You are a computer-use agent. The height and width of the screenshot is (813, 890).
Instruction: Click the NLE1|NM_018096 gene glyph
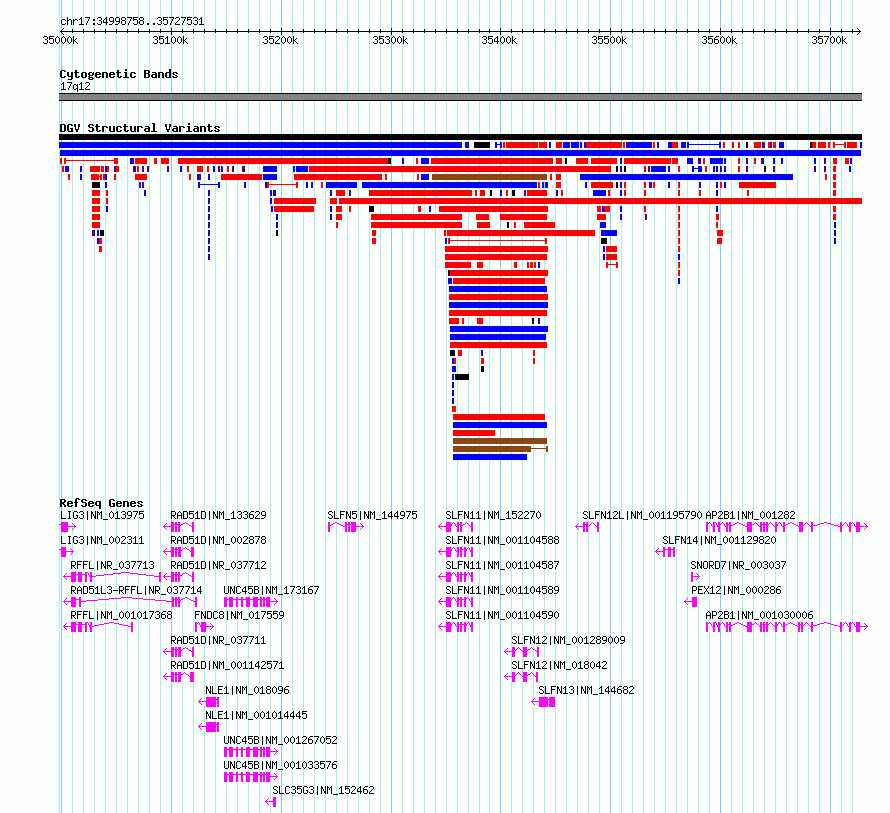click(209, 702)
